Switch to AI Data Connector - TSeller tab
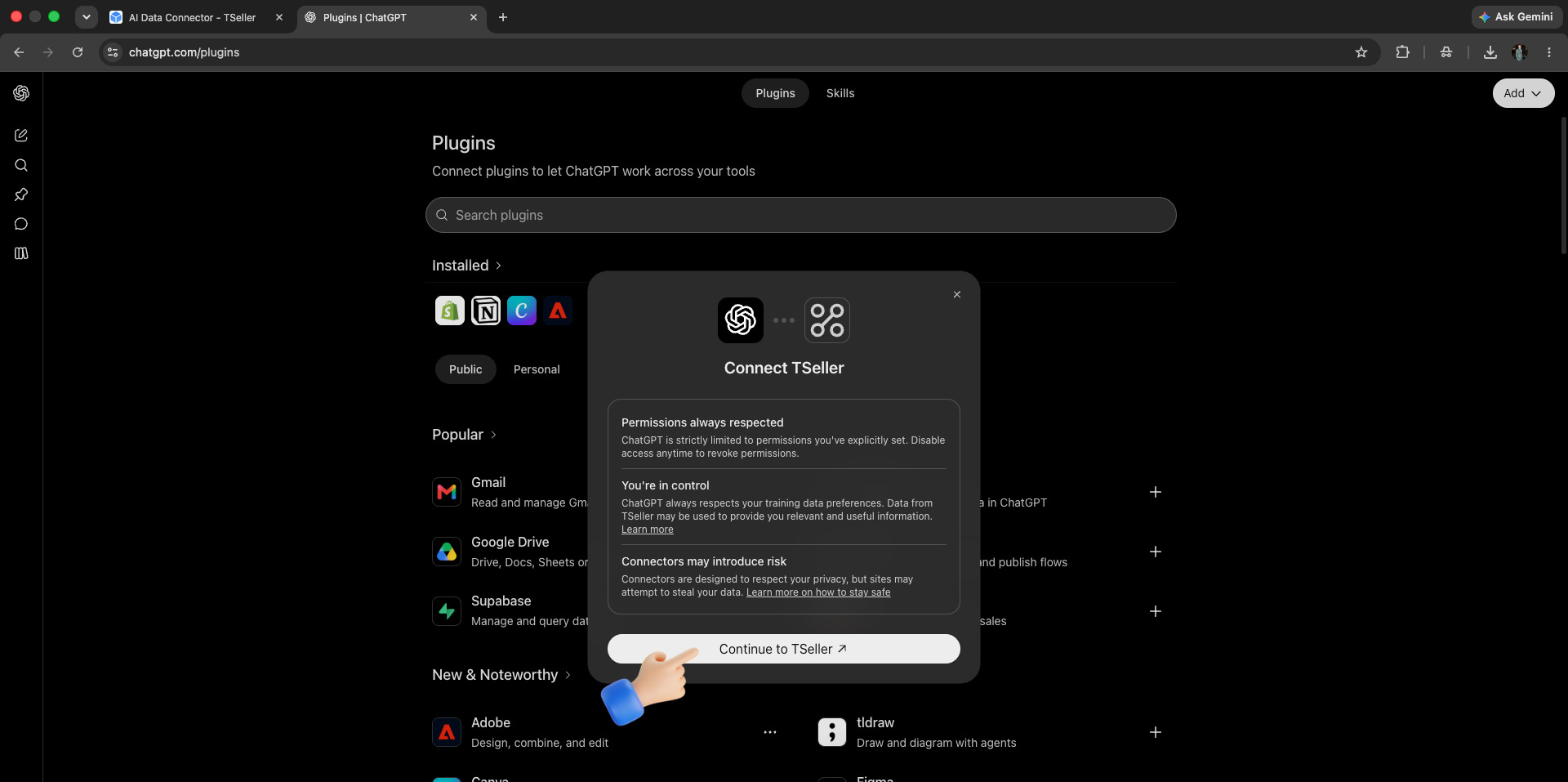This screenshot has height=782, width=1568. point(193,17)
